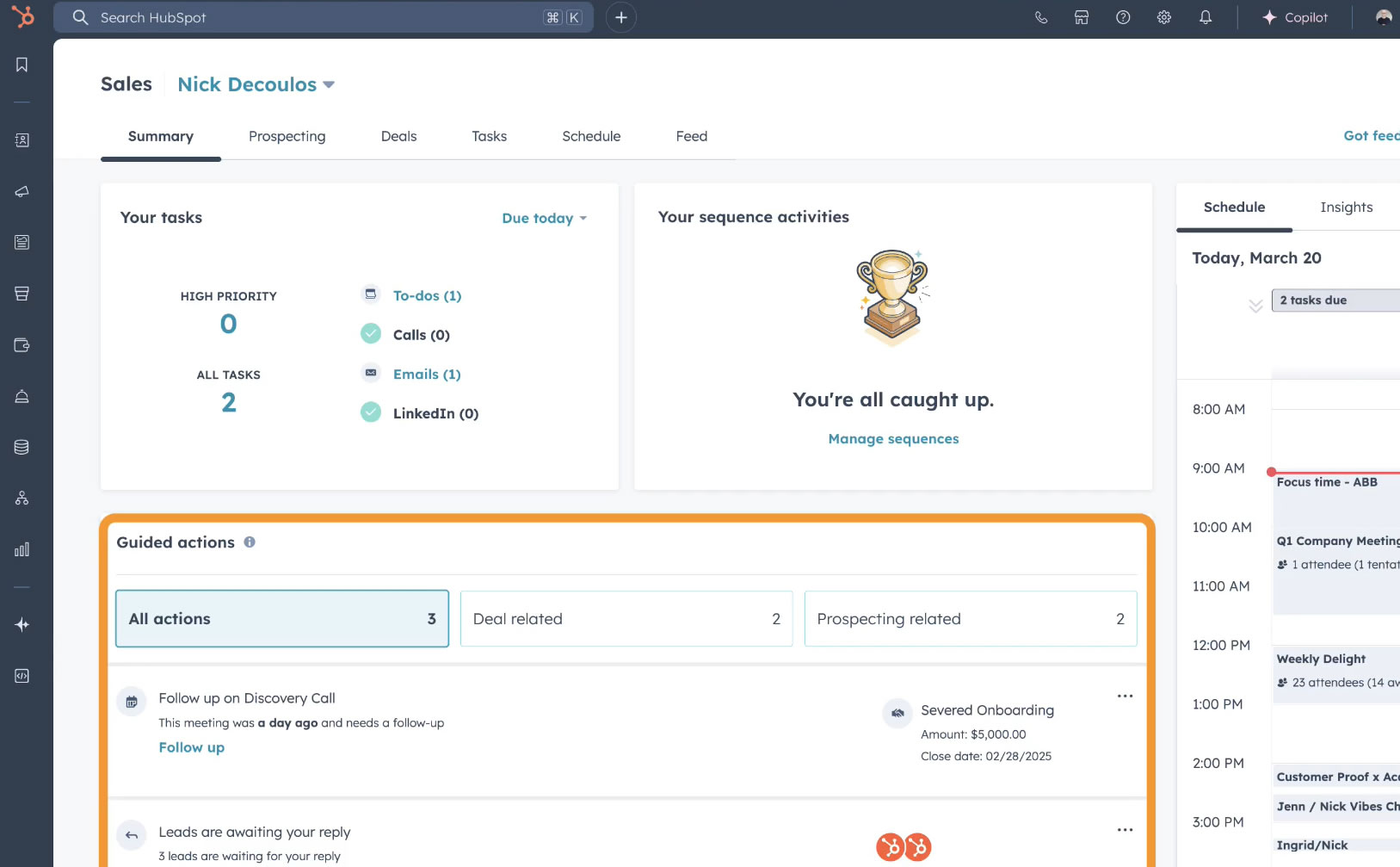Open the Emails (1) link
1400x867 pixels.
point(427,374)
